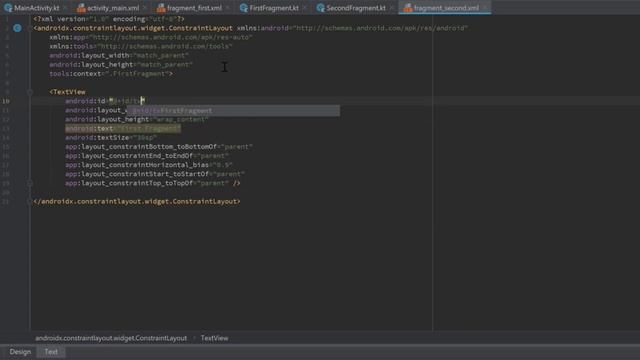Click the related class gutter icon on line 2
Screen dimensions: 640x360
[17, 28]
